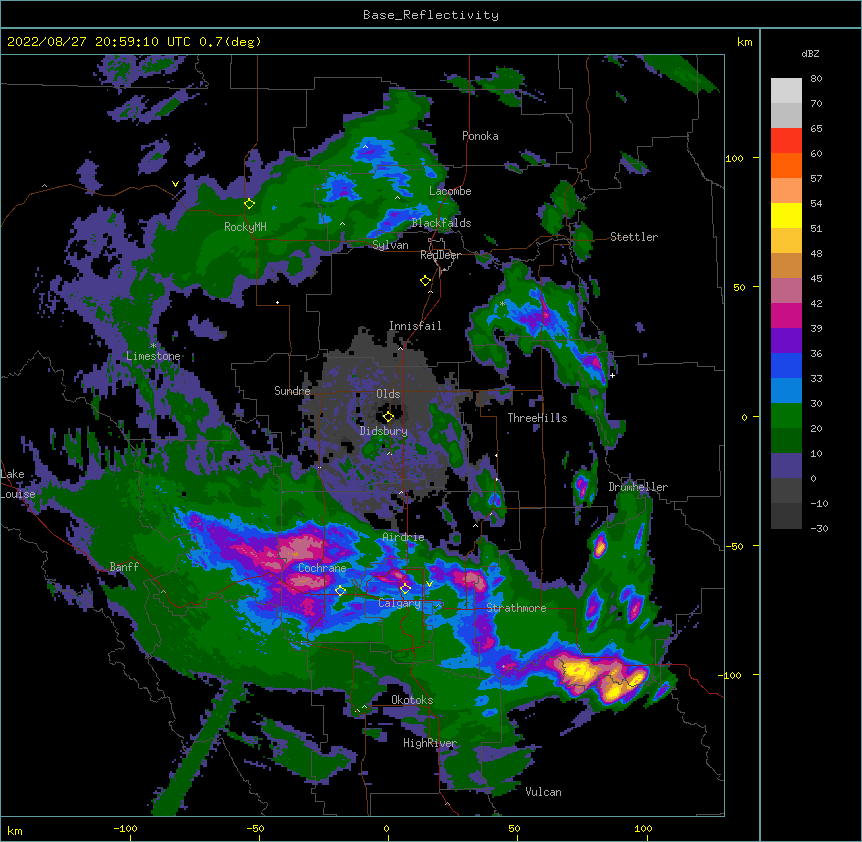Screen dimensions: 862x842
Task: Click the Cochrane city label
Action: 322,568
